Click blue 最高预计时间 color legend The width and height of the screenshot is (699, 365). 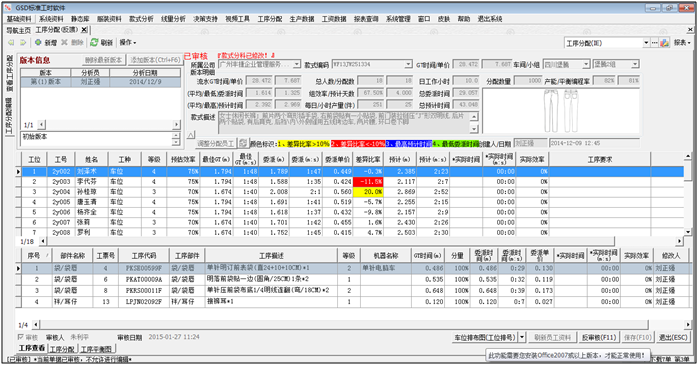(x=408, y=144)
